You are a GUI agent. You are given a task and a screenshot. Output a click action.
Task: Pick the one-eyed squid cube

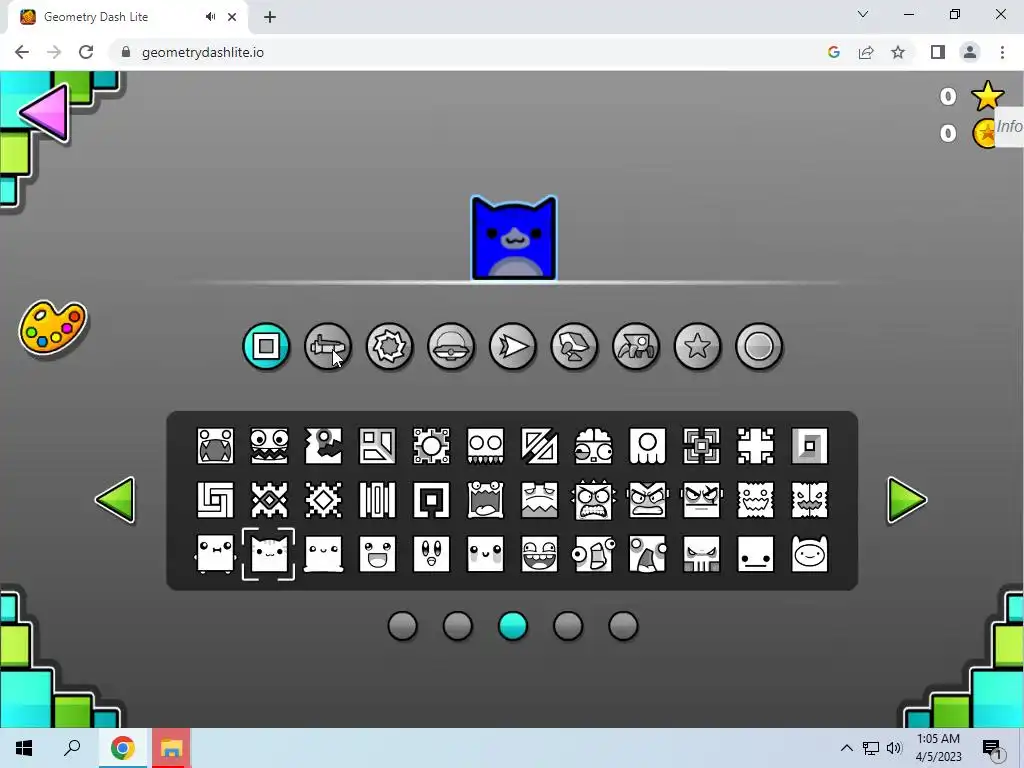[x=647, y=446]
